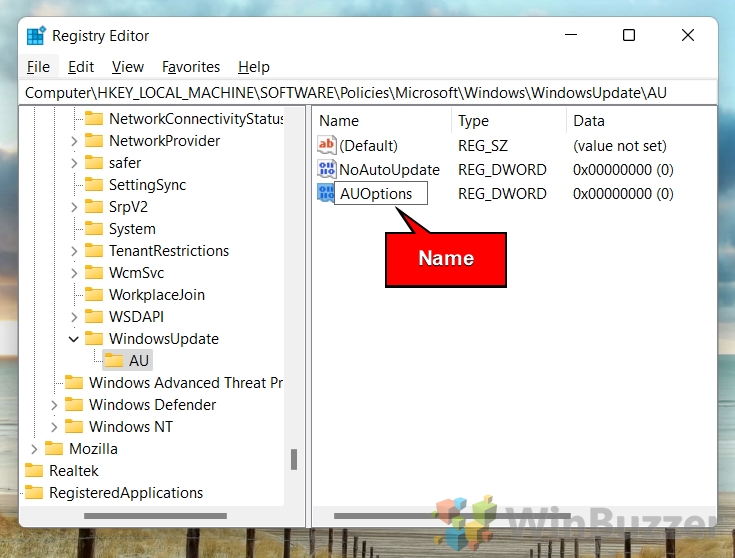Select the NetworkProvider folder icon
The height and width of the screenshot is (558, 735).
point(94,141)
